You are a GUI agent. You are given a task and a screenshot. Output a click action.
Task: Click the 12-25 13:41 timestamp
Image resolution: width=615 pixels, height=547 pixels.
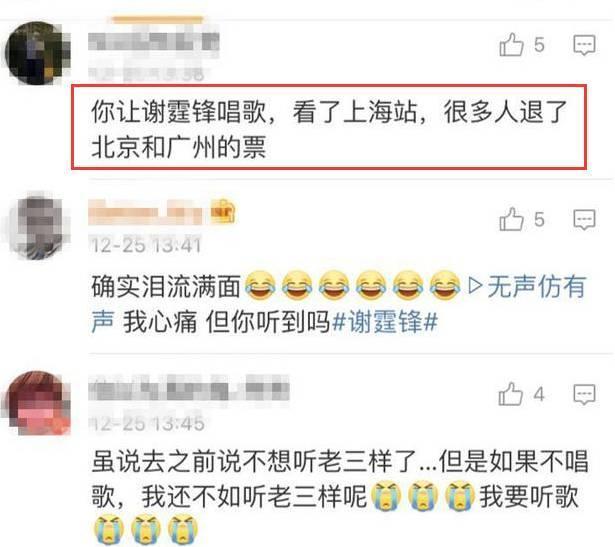(146, 246)
